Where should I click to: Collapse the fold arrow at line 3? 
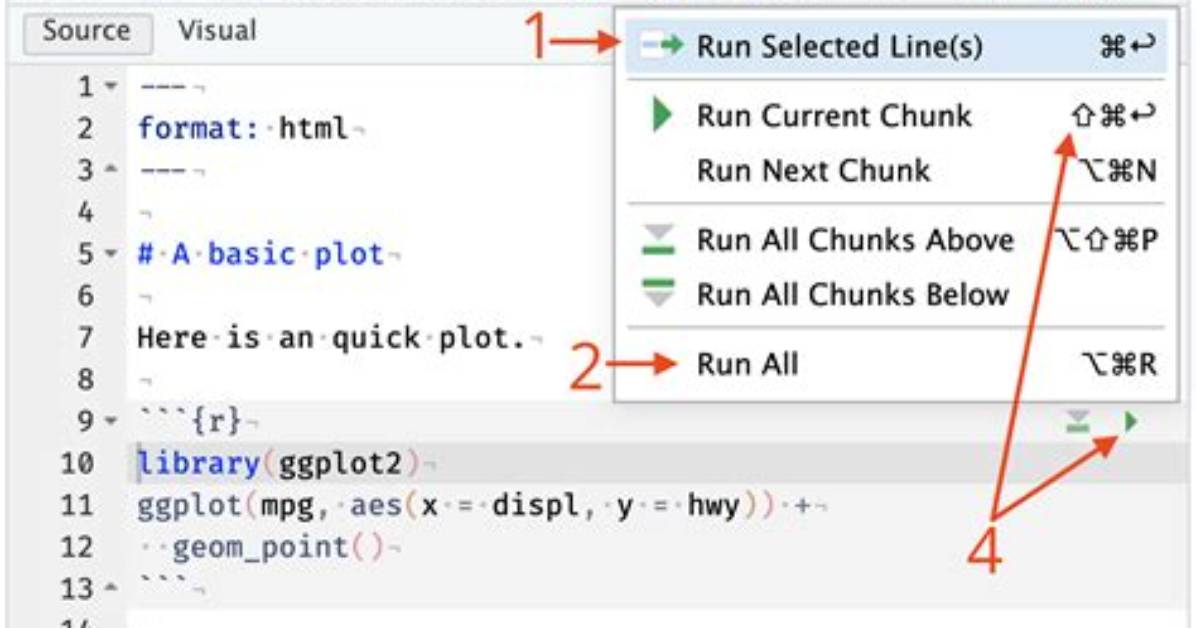[111, 169]
